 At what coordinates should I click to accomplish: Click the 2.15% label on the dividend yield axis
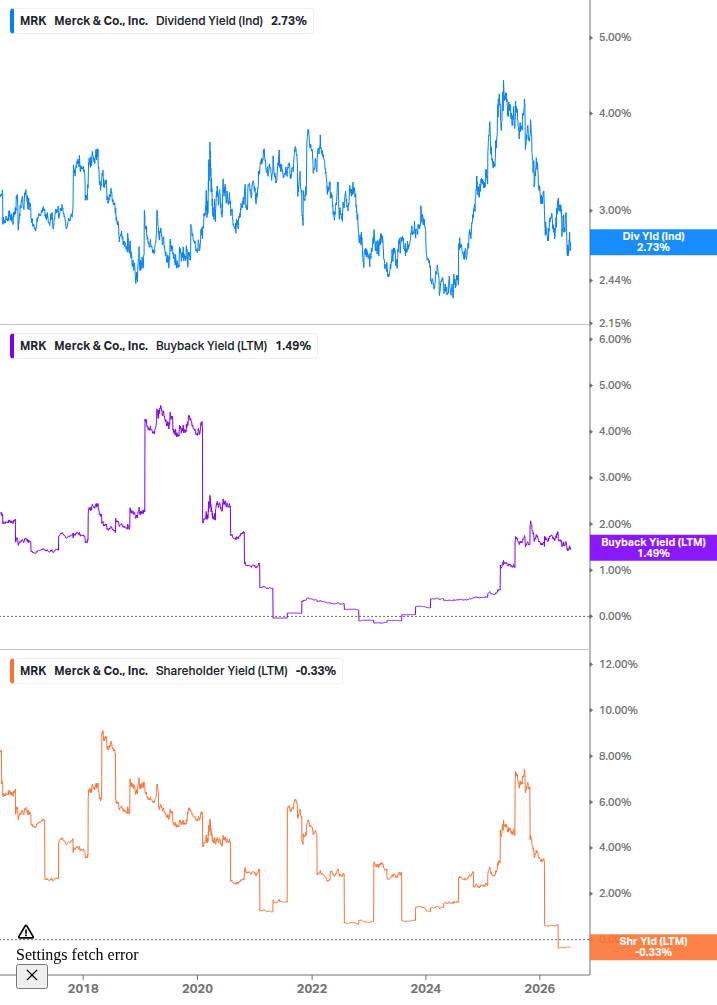tap(615, 324)
